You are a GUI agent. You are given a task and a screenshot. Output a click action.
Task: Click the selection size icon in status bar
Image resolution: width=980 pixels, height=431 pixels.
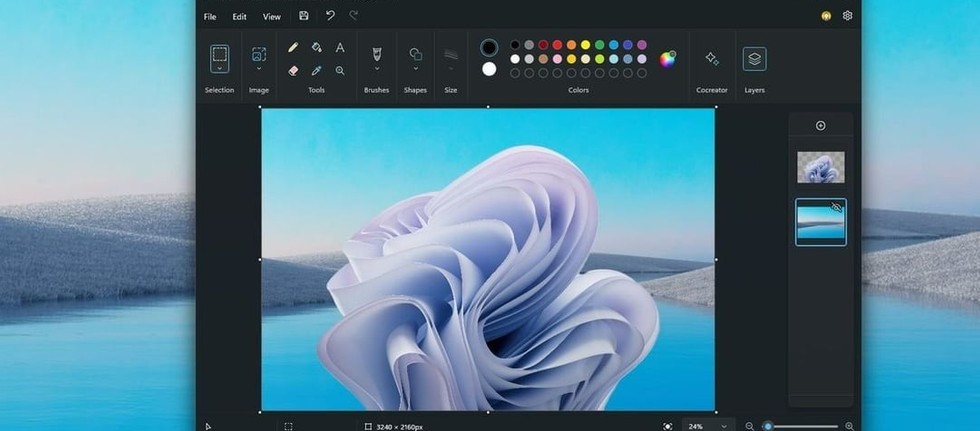pyautogui.click(x=288, y=427)
